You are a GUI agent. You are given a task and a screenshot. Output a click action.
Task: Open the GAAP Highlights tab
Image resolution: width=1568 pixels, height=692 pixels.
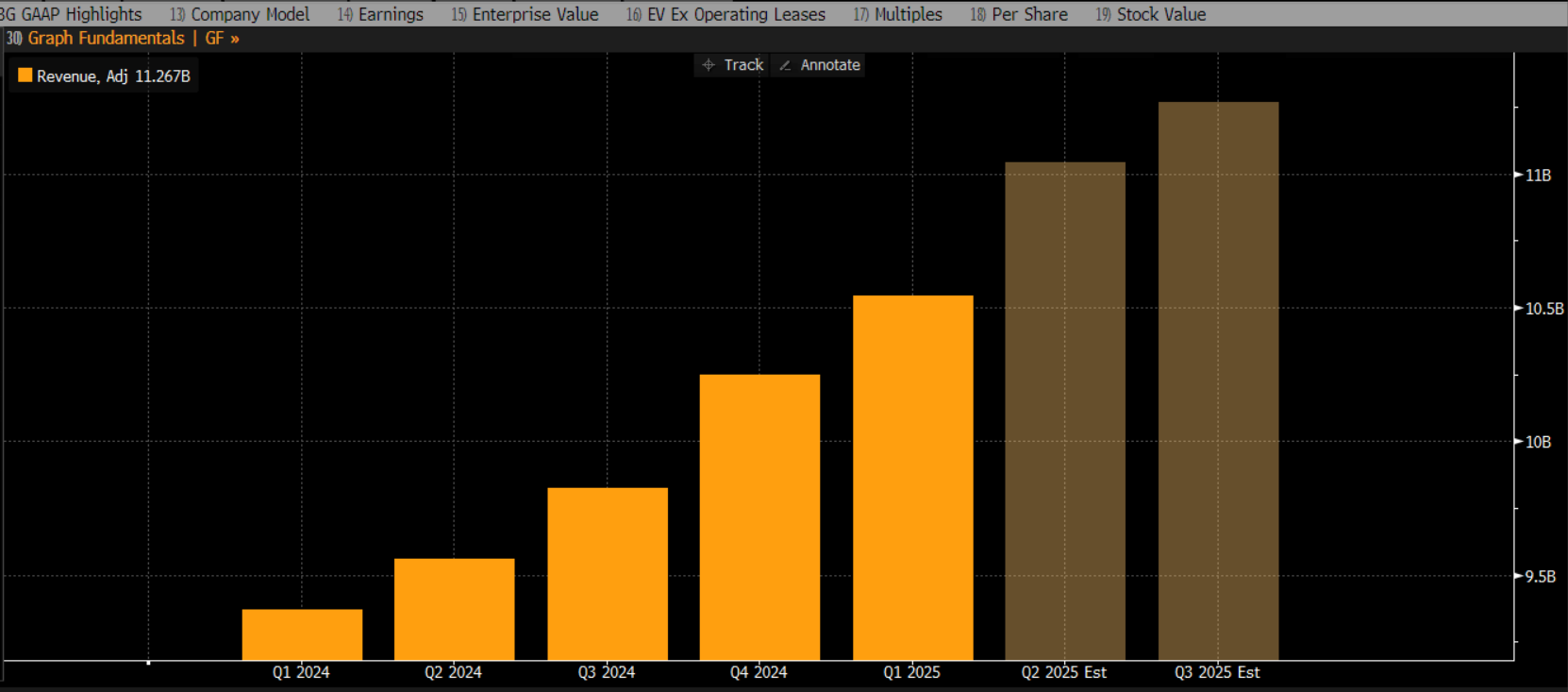[x=72, y=14]
